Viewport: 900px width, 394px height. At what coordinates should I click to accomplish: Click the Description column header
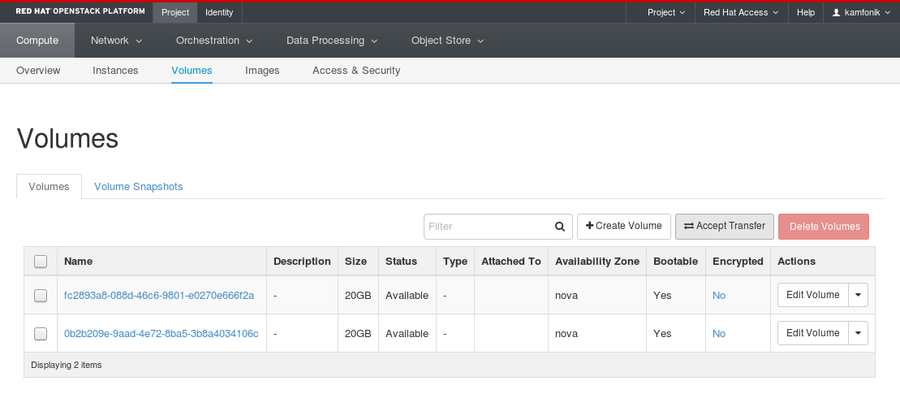tap(302, 261)
